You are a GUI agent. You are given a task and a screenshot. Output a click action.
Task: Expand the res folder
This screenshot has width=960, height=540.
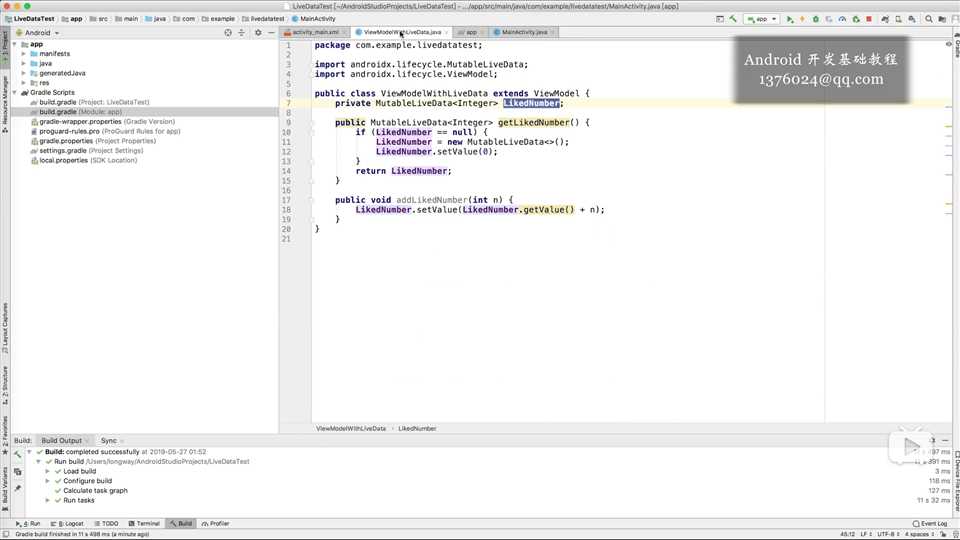[x=24, y=83]
